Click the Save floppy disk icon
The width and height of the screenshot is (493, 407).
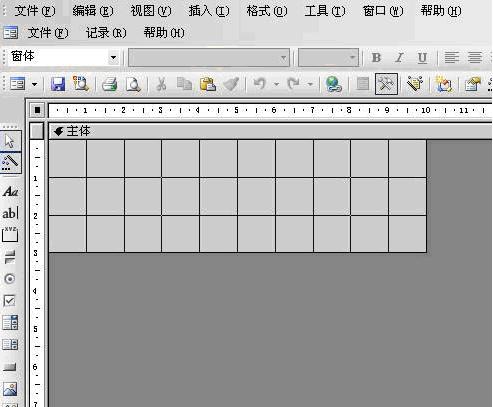[58, 84]
